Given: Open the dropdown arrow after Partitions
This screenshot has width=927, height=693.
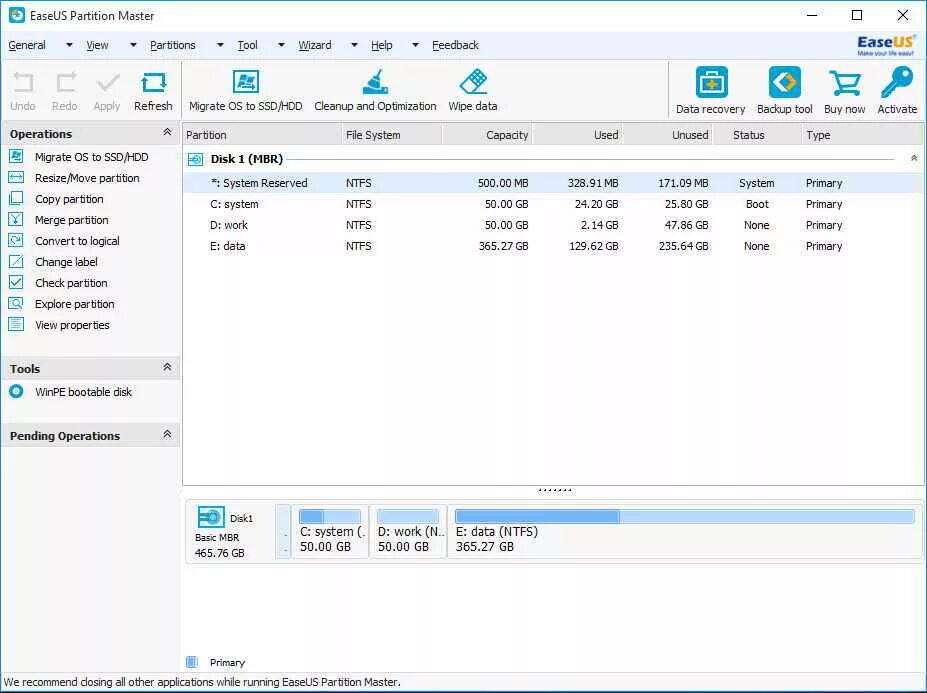Looking at the screenshot, I should click(220, 45).
